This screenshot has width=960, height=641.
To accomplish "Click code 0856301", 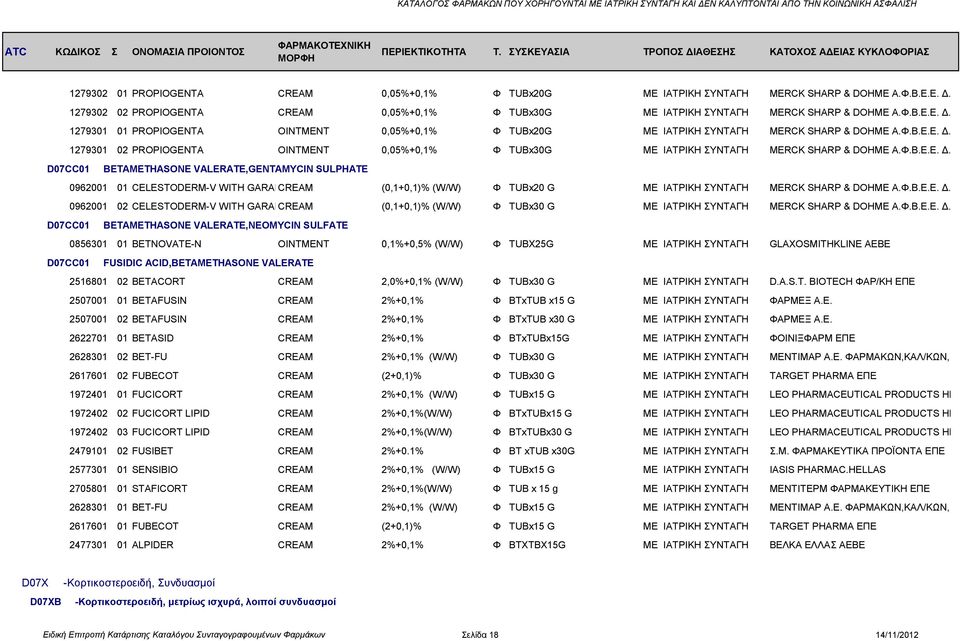I will tap(88, 244).
